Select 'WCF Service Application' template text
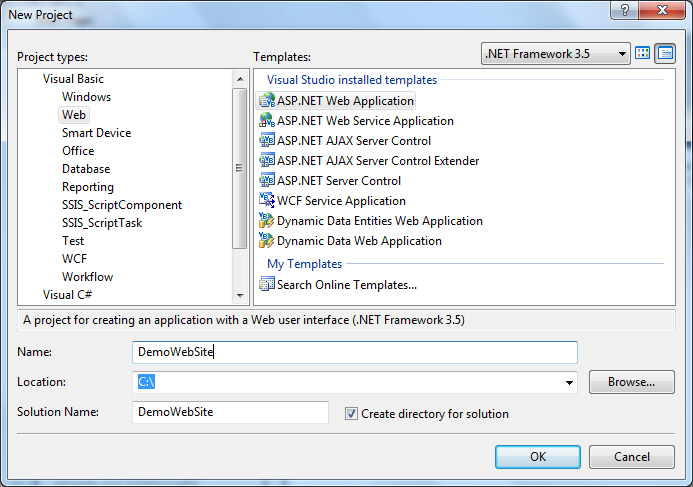This screenshot has width=693, height=487. (341, 201)
